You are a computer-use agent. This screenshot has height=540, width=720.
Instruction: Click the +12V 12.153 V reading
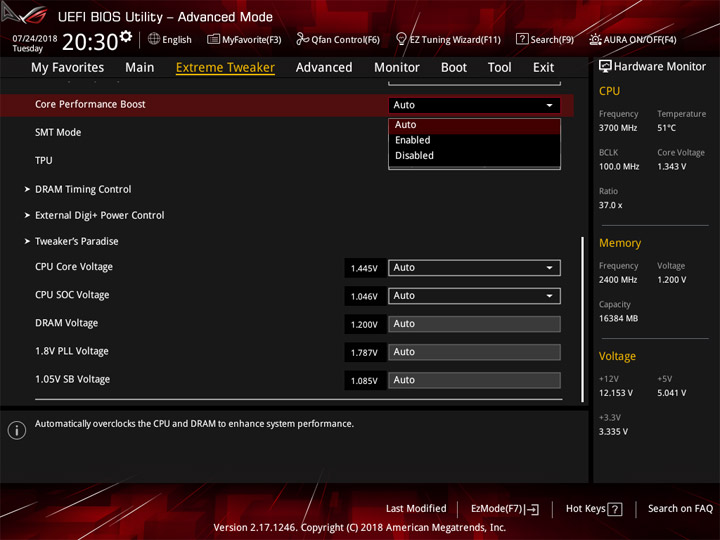point(616,393)
